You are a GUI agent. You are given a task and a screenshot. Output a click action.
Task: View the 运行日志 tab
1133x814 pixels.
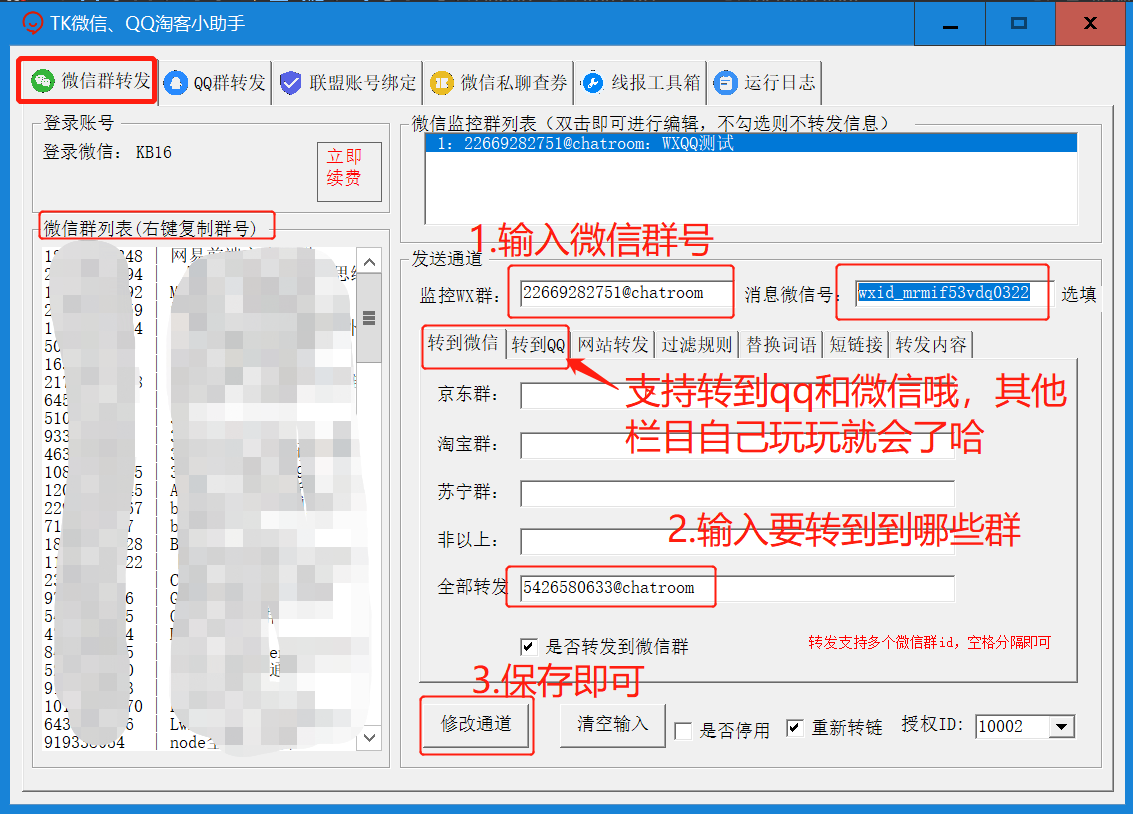click(x=764, y=83)
